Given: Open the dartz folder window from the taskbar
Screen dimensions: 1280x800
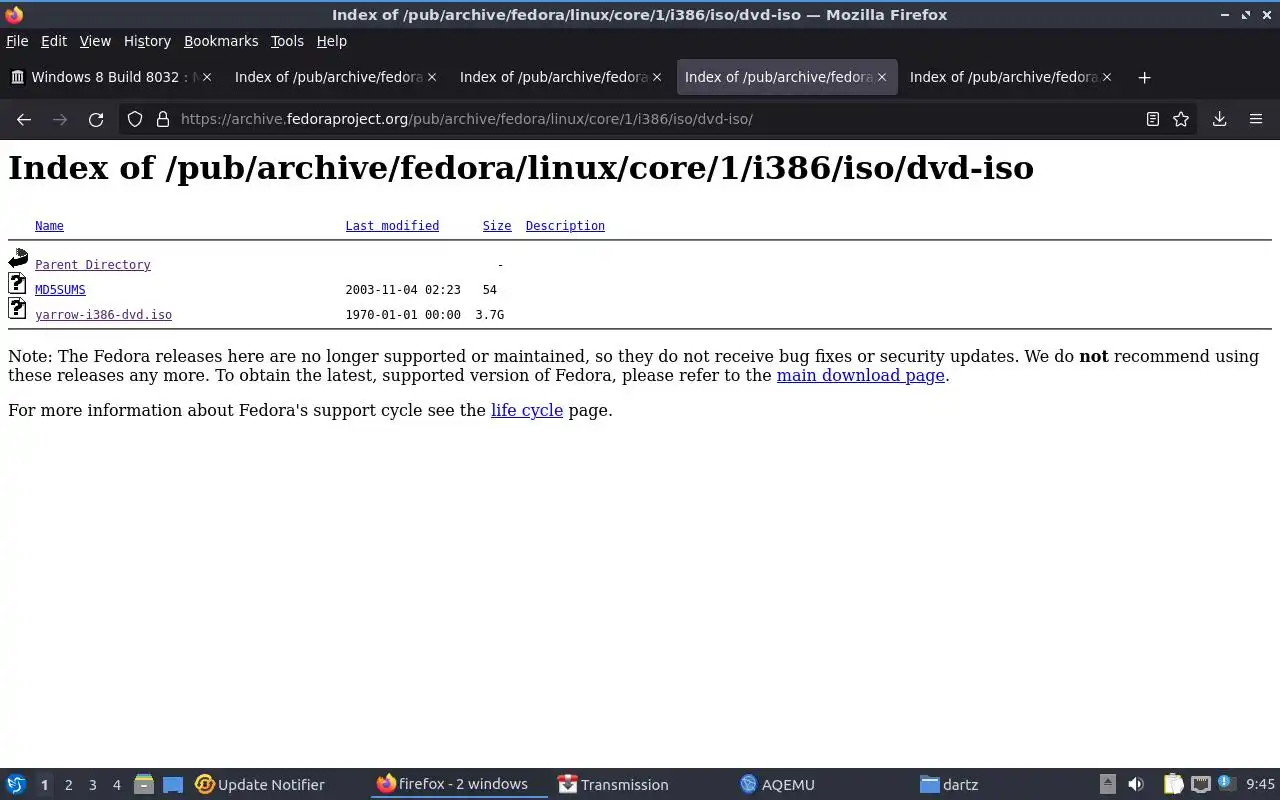Looking at the screenshot, I should tap(949, 785).
